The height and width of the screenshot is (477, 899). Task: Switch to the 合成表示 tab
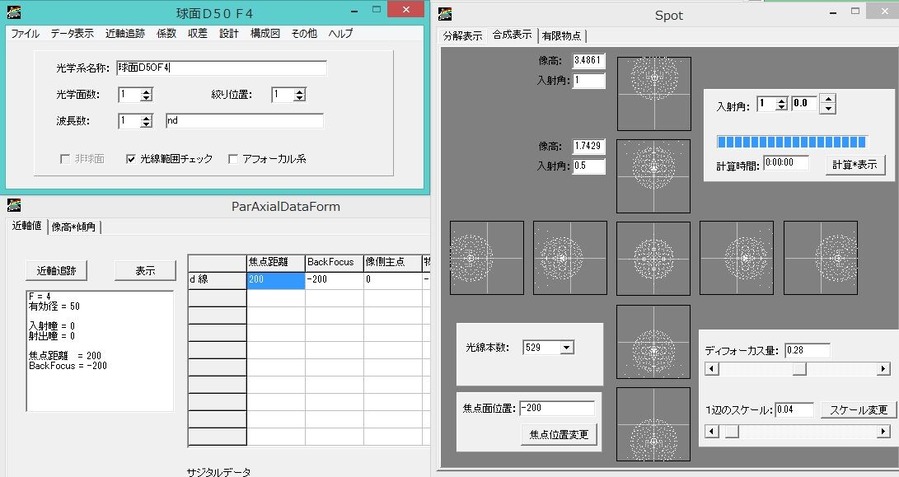(x=512, y=34)
